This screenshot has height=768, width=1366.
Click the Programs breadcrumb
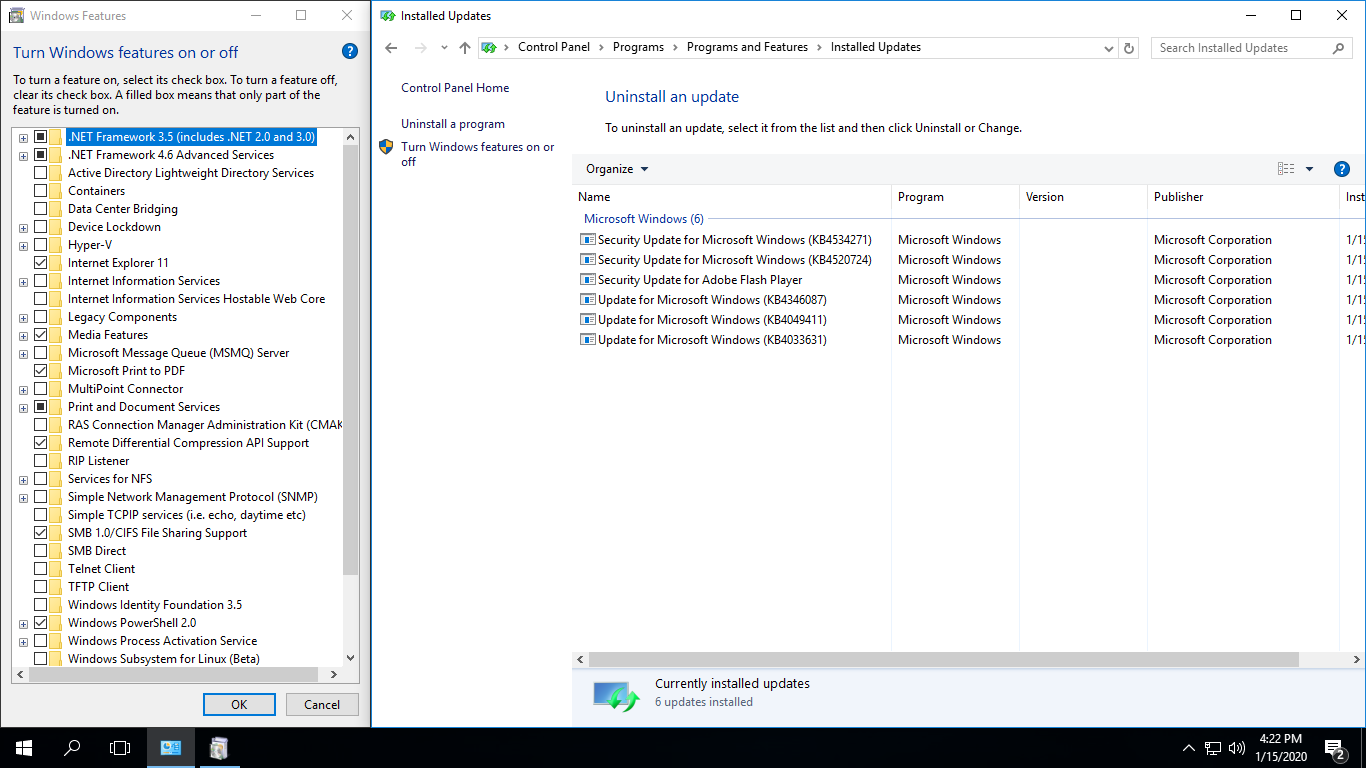[638, 47]
